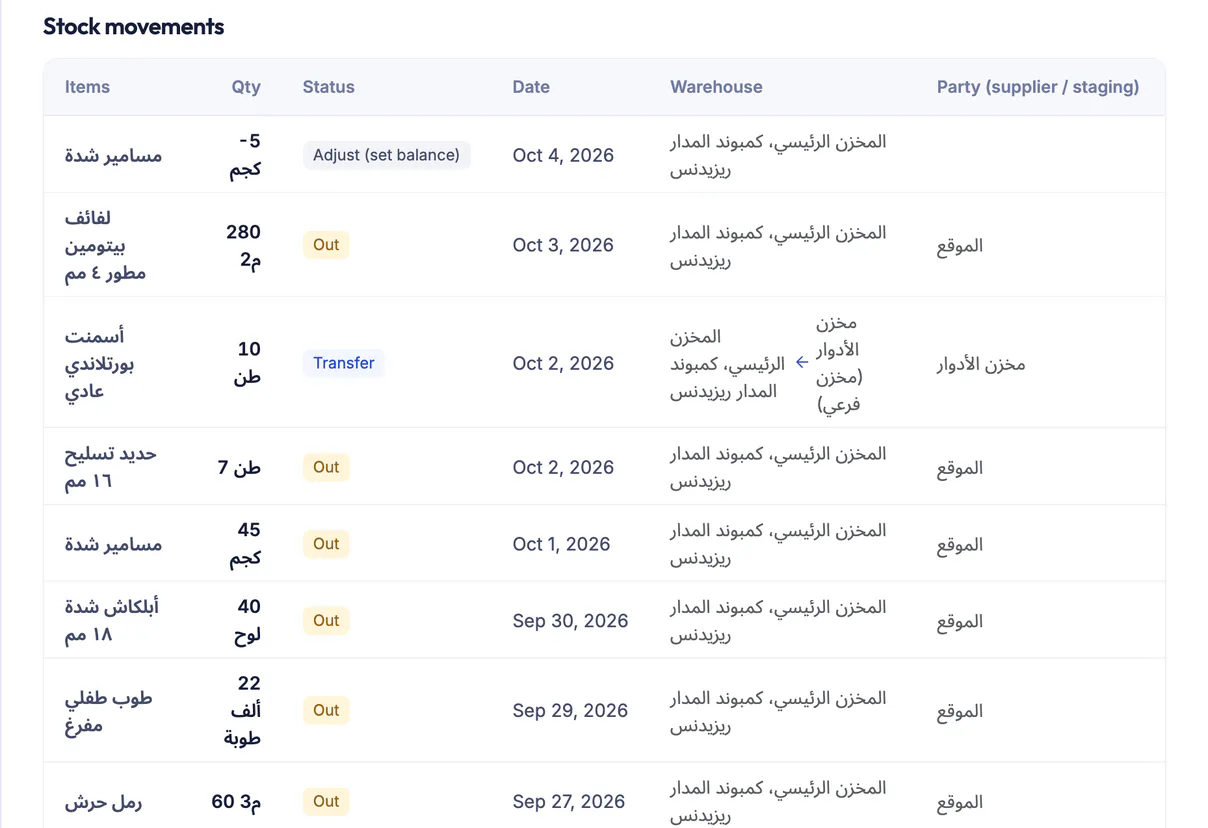
Task: Click the date Sep 29, 2026
Action: (570, 711)
